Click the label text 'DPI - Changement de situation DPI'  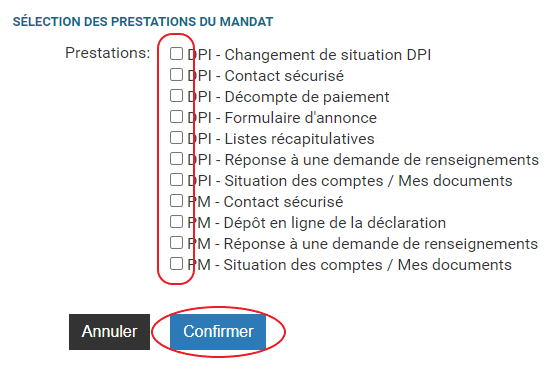[x=309, y=55]
